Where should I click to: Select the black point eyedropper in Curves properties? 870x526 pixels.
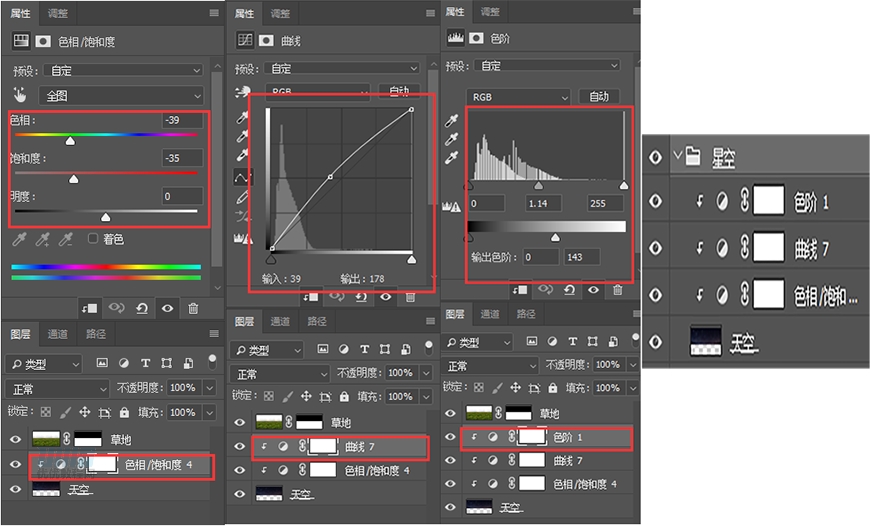click(x=242, y=117)
